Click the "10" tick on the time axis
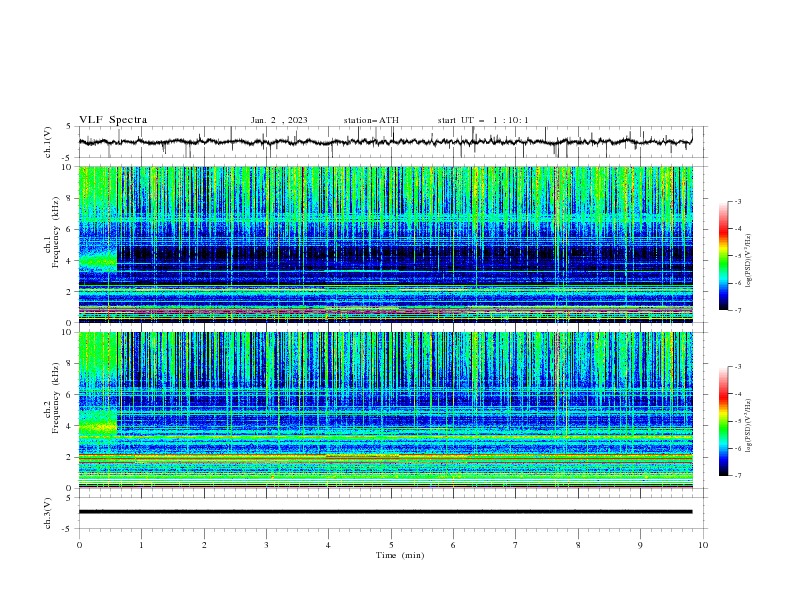The image size is (792, 612). click(x=703, y=545)
